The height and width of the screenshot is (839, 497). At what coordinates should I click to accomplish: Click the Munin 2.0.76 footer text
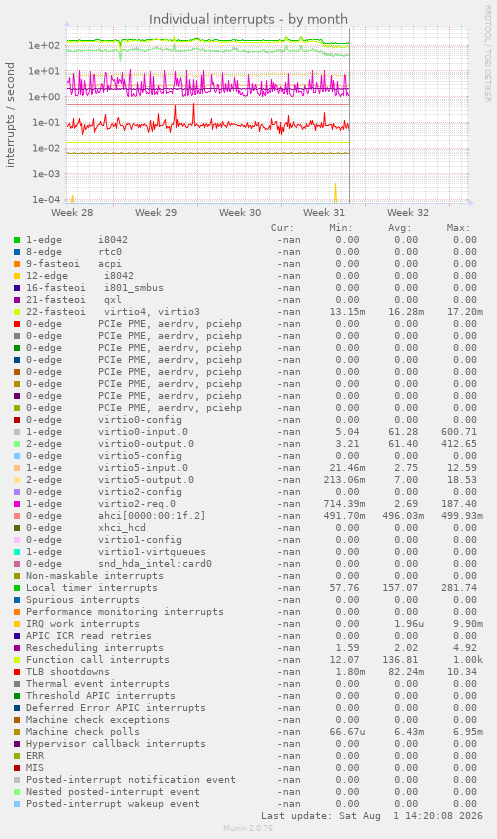(248, 828)
